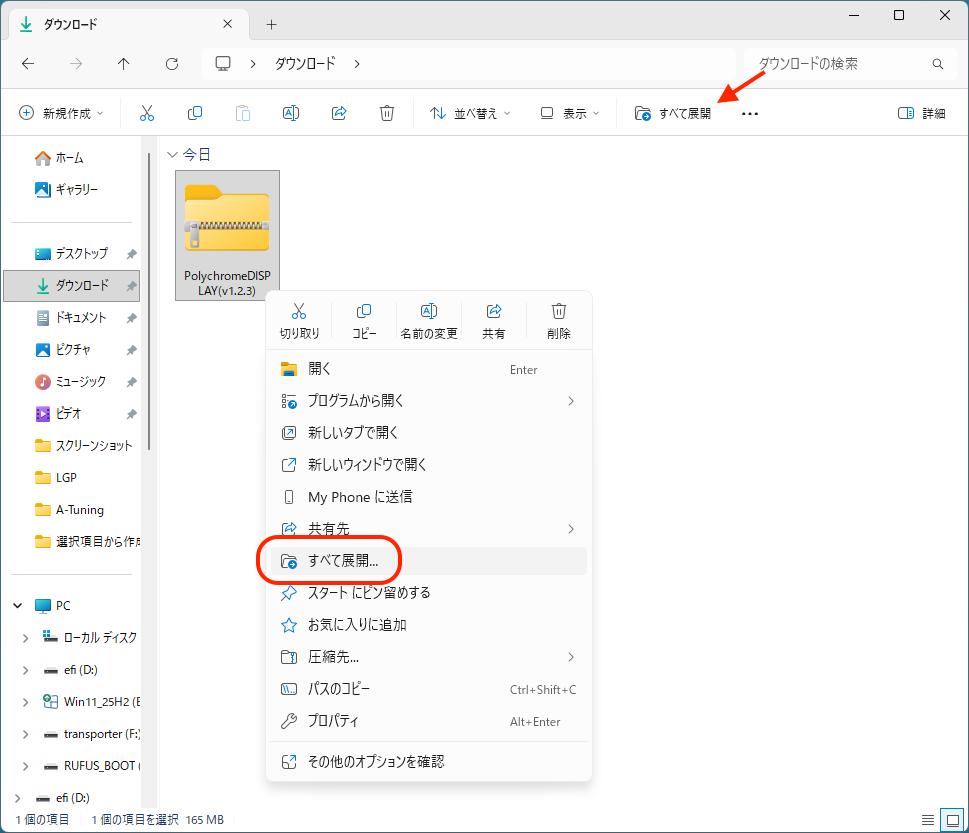Viewport: 969px width, 833px height.
Task: Open the 並べ替え sort dropdown
Action: (470, 113)
